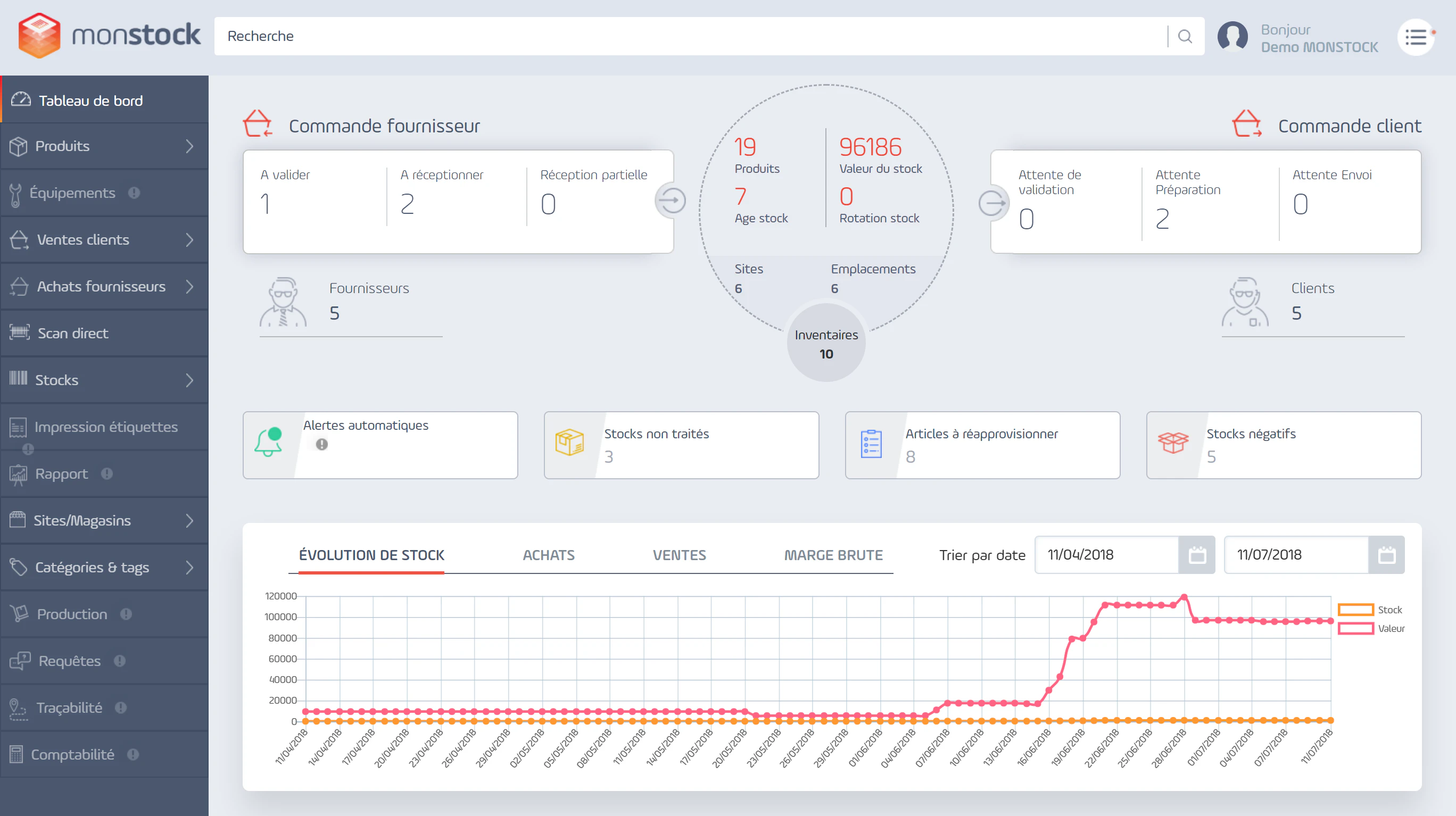Viewport: 1456px width, 816px height.
Task: Open the Stocks non traités card
Action: point(681,445)
